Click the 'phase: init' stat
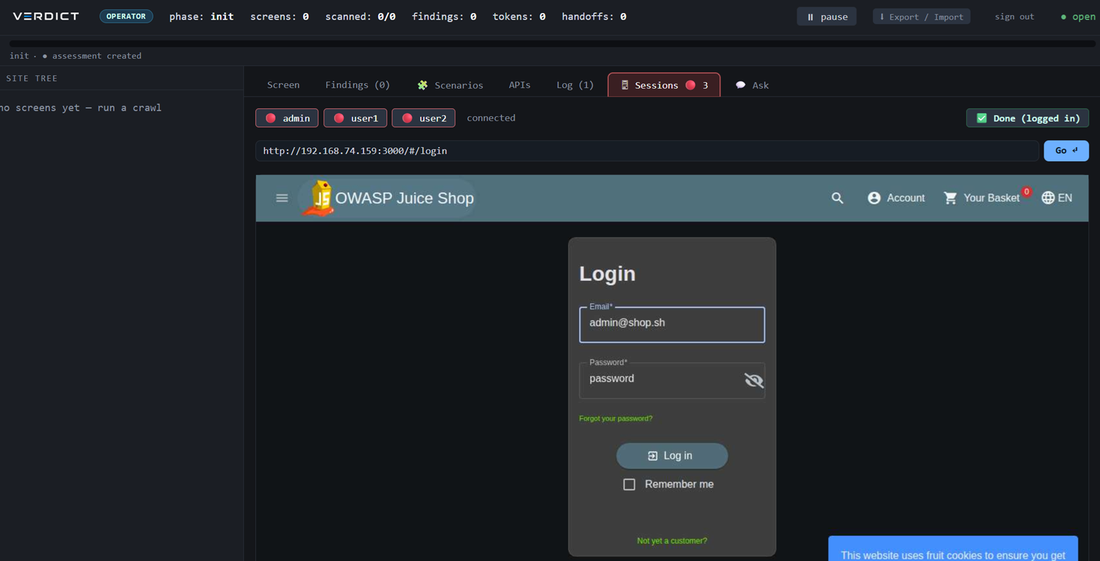The image size is (1100, 561). click(x=201, y=16)
